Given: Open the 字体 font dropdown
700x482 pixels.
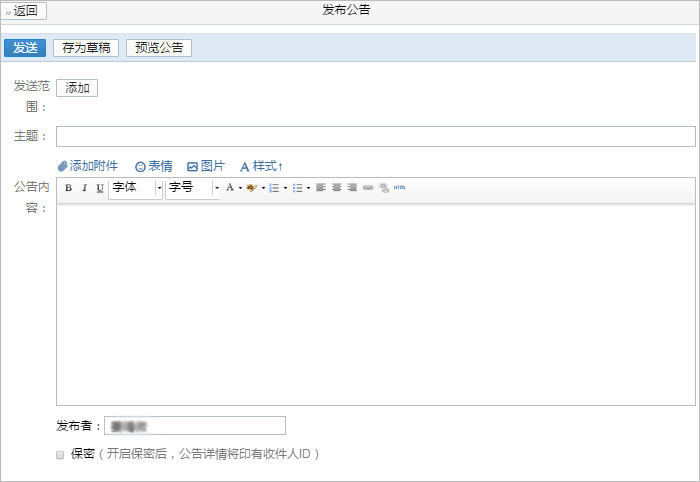Looking at the screenshot, I should click(135, 188).
